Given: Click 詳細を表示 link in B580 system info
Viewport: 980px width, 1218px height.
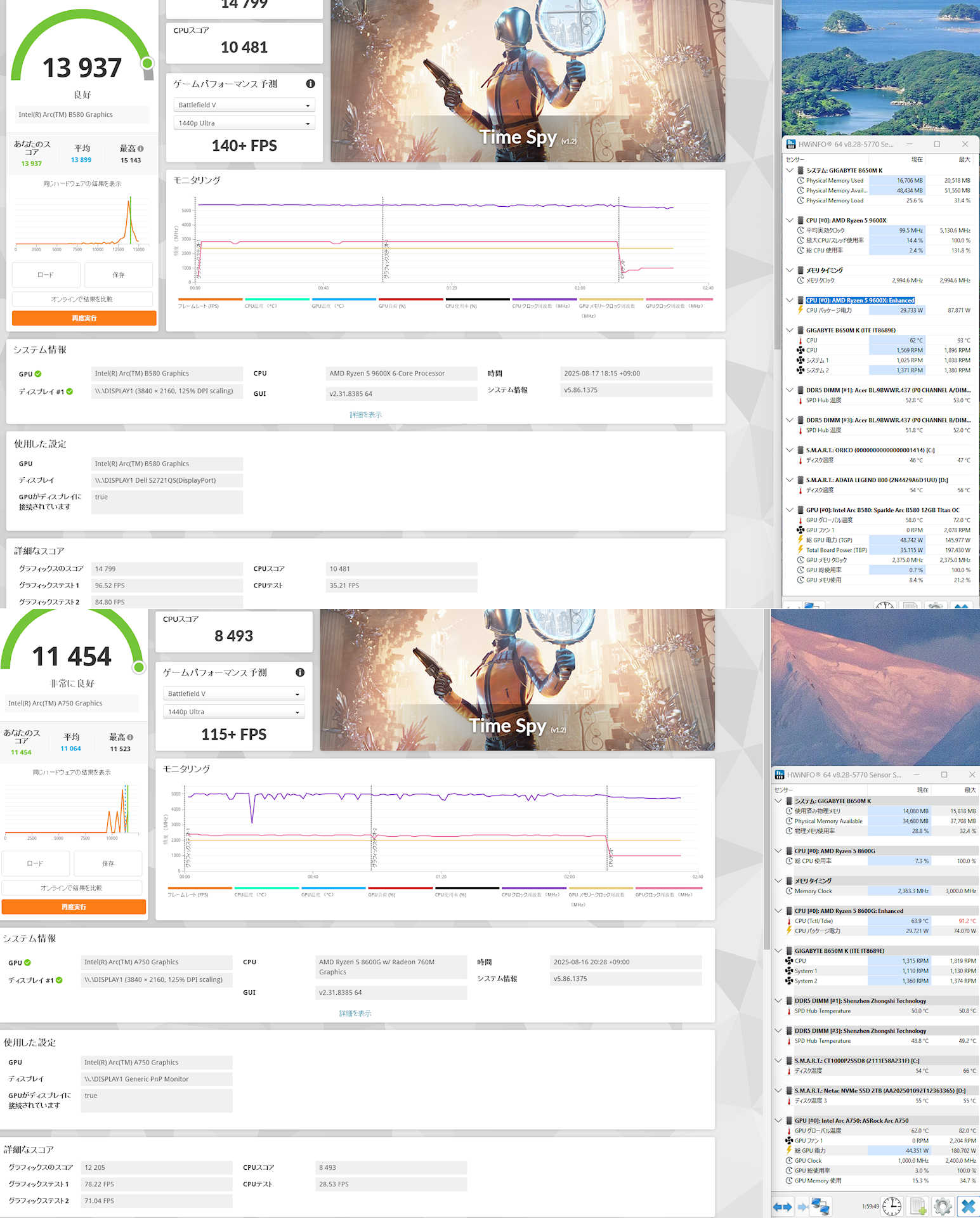Looking at the screenshot, I should tap(365, 415).
